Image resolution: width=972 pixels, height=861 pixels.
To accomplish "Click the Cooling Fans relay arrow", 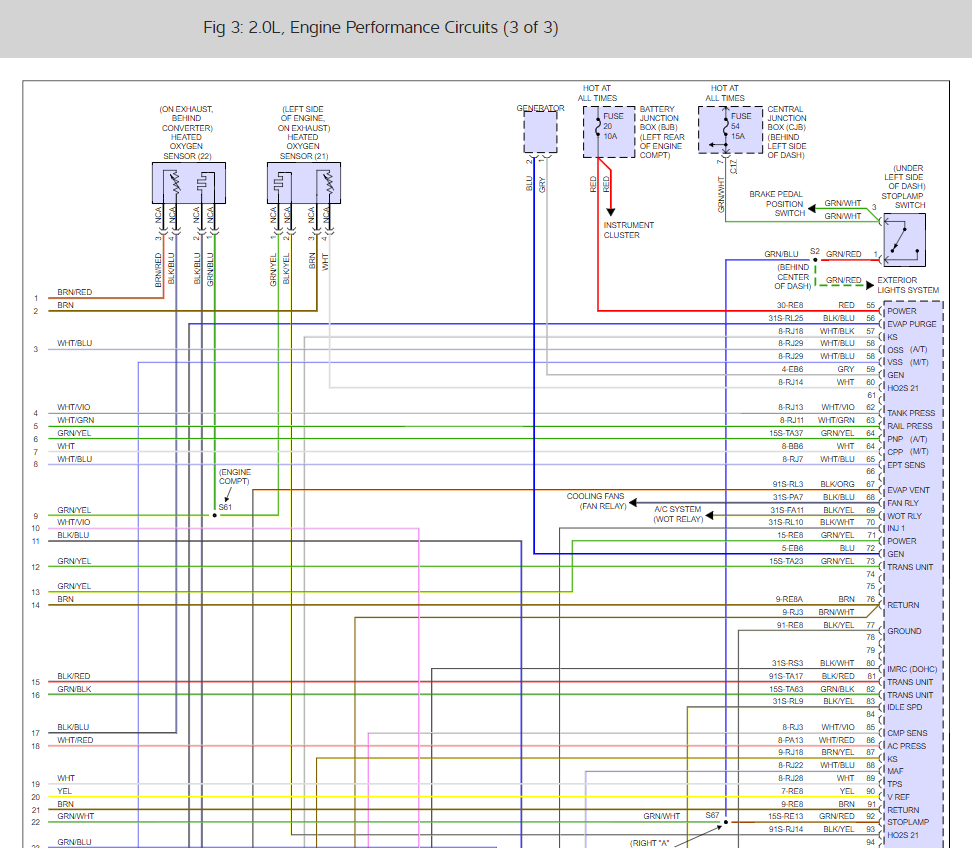I will coord(634,503).
